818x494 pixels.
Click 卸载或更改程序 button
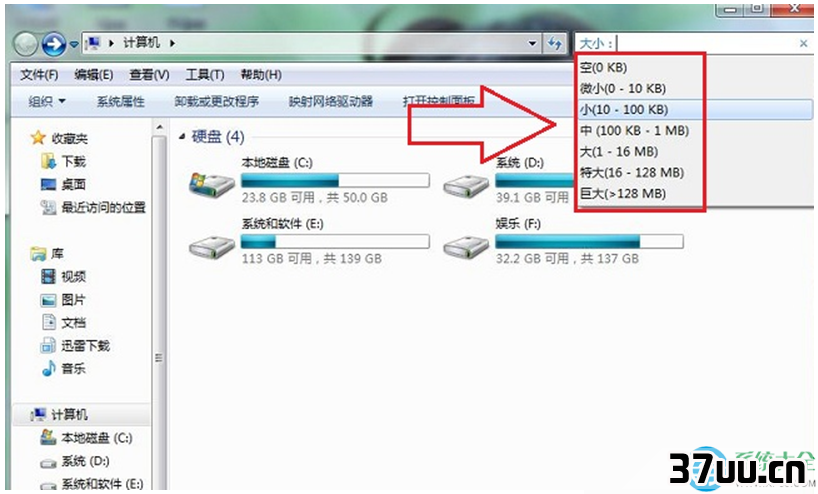point(216,101)
